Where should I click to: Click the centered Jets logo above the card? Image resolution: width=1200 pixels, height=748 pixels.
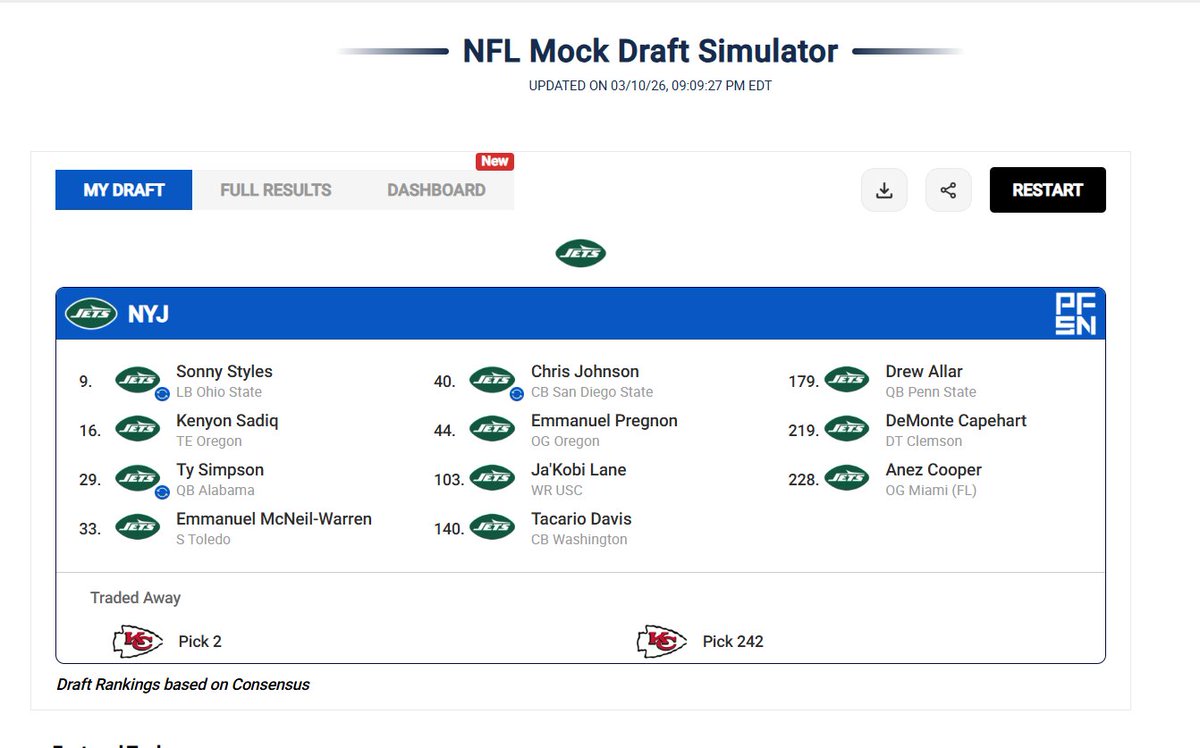(580, 253)
